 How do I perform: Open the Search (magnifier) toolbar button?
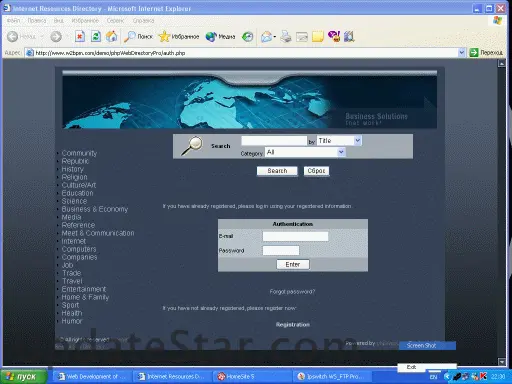click(138, 37)
